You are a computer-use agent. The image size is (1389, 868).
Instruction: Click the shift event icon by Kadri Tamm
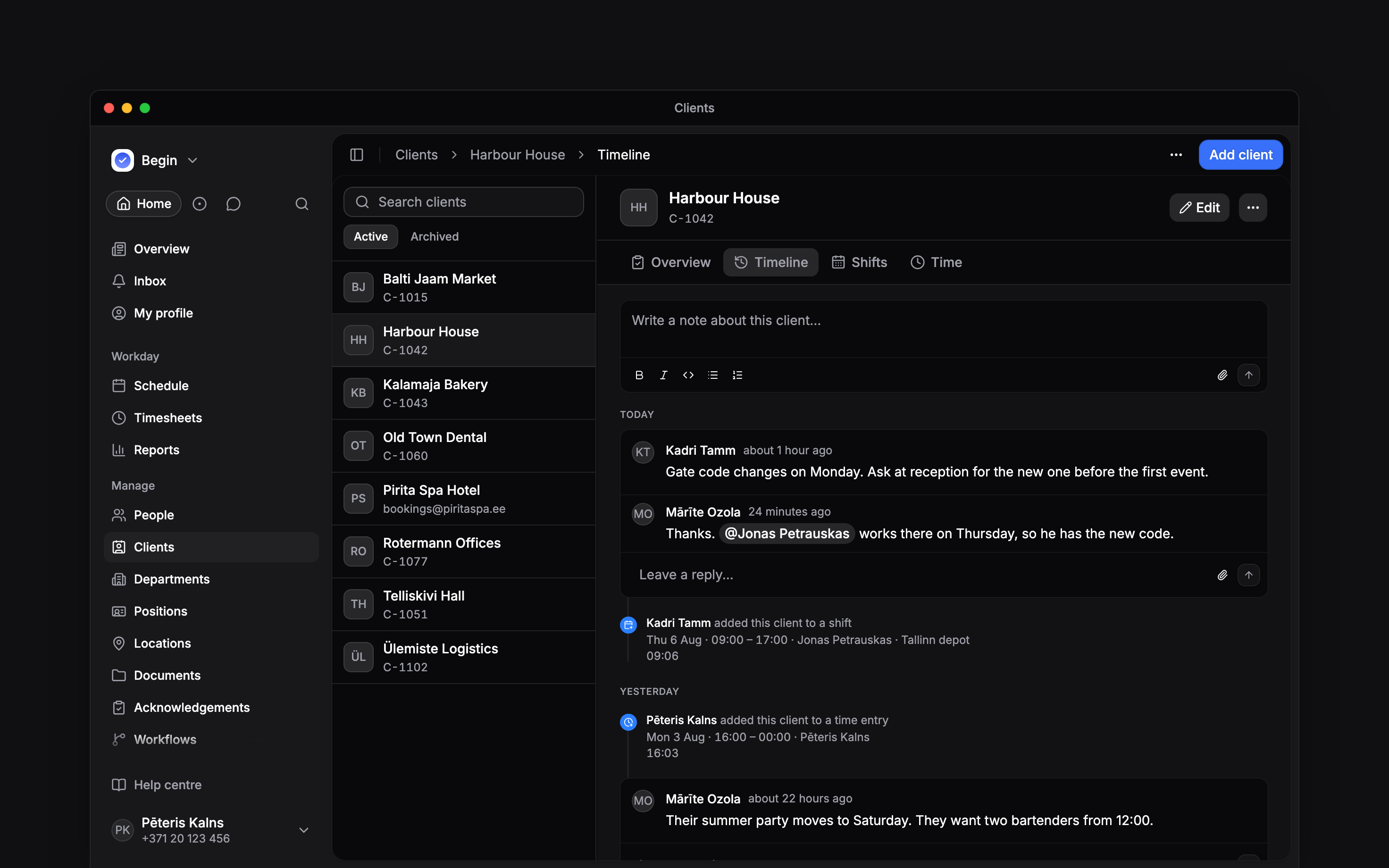point(628,625)
